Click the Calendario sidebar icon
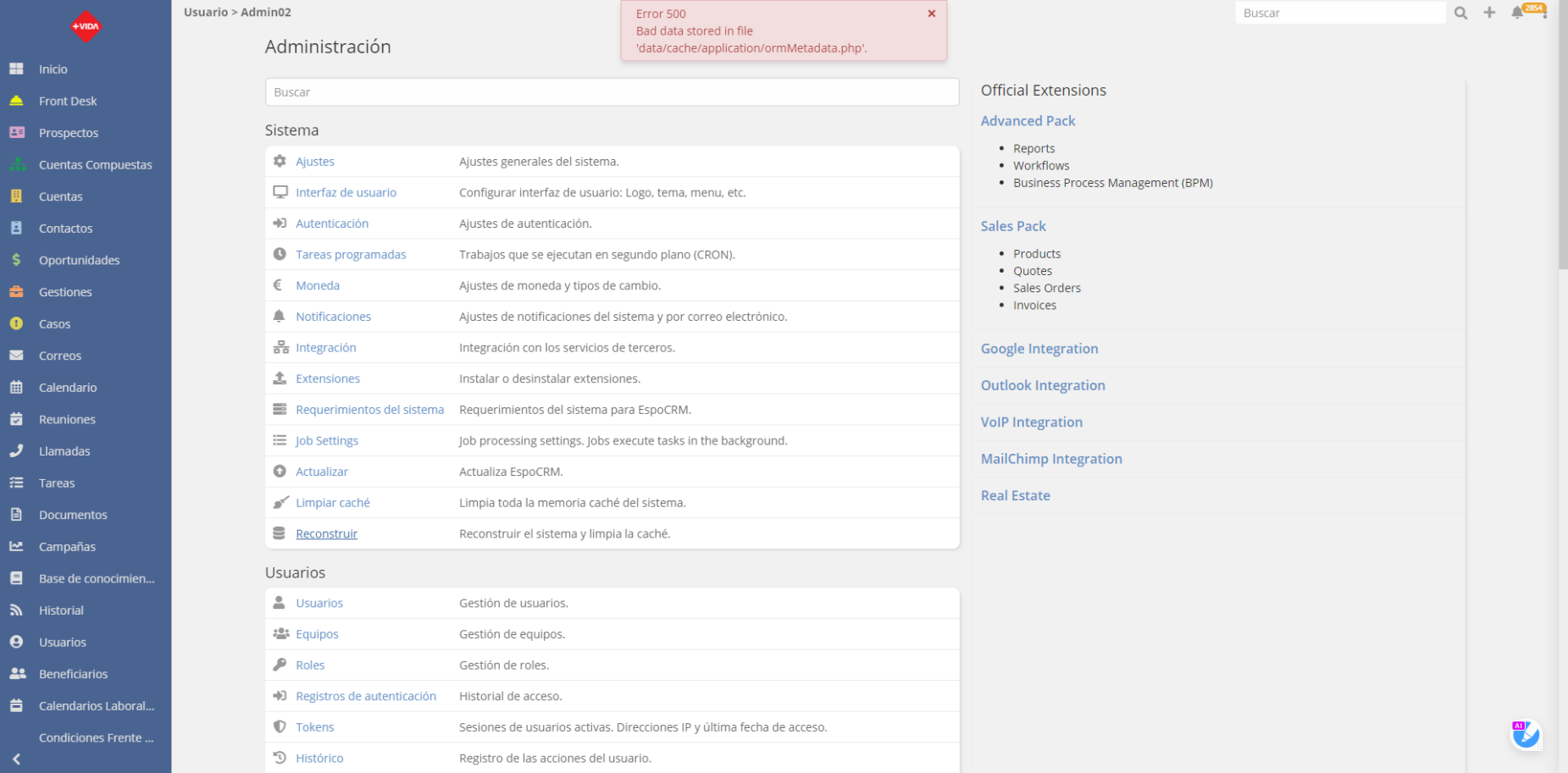Screen dimensions: 1568x773 16,388
